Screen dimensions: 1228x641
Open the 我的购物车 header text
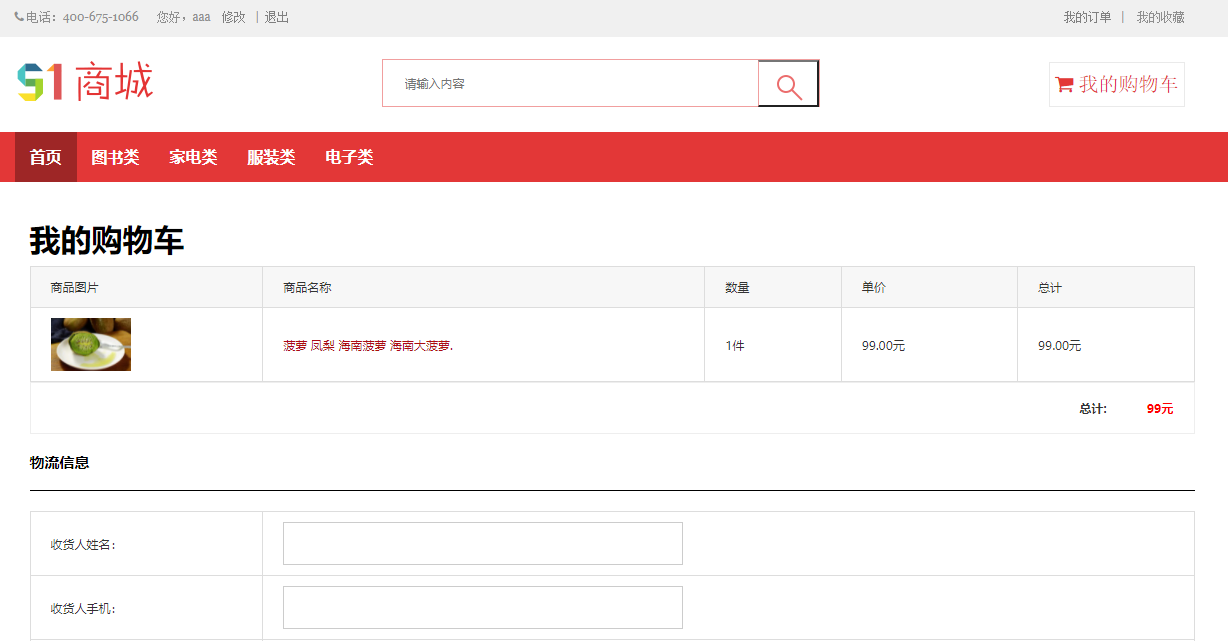coord(1128,84)
